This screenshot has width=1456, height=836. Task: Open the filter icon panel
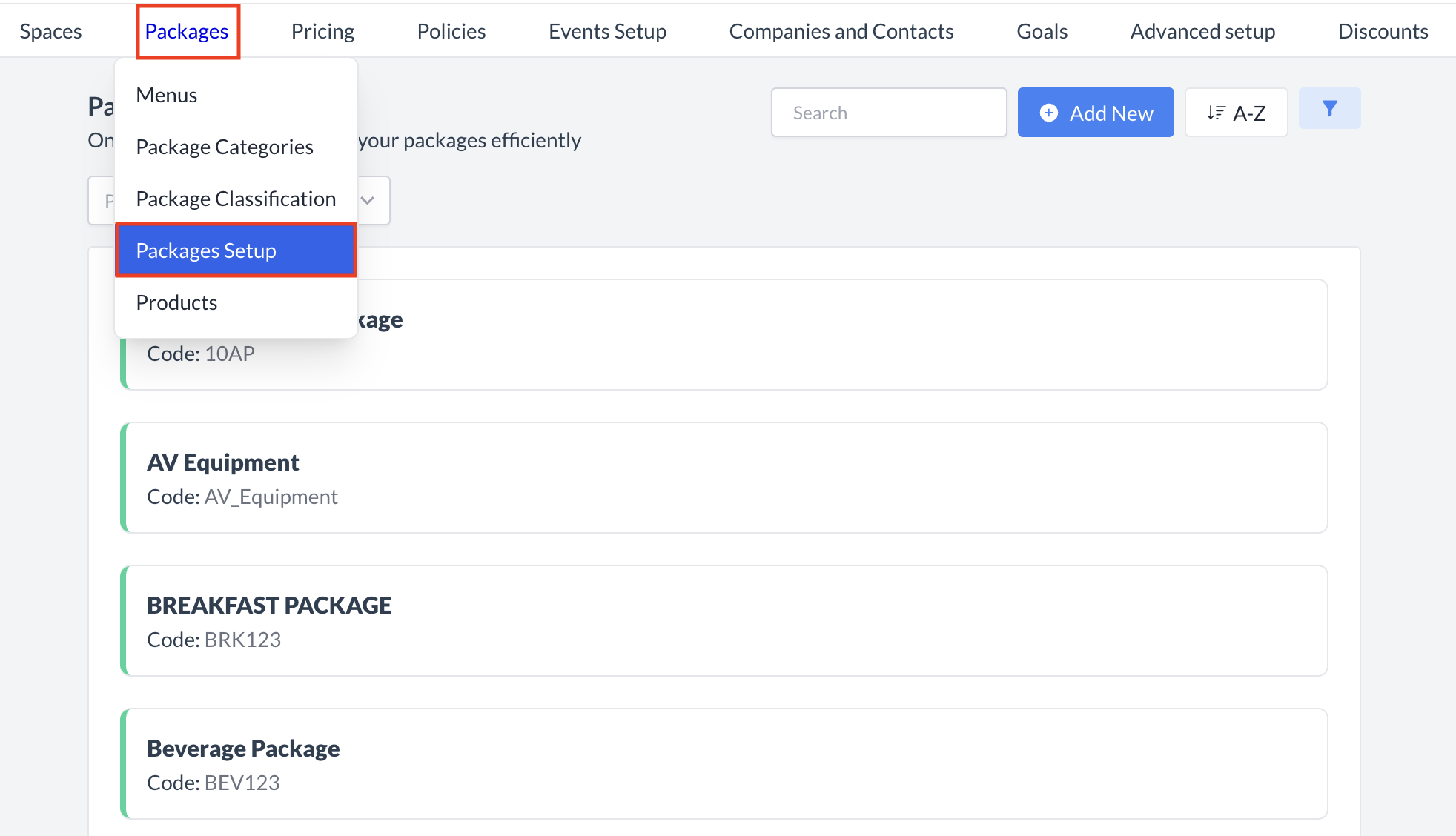tap(1329, 108)
